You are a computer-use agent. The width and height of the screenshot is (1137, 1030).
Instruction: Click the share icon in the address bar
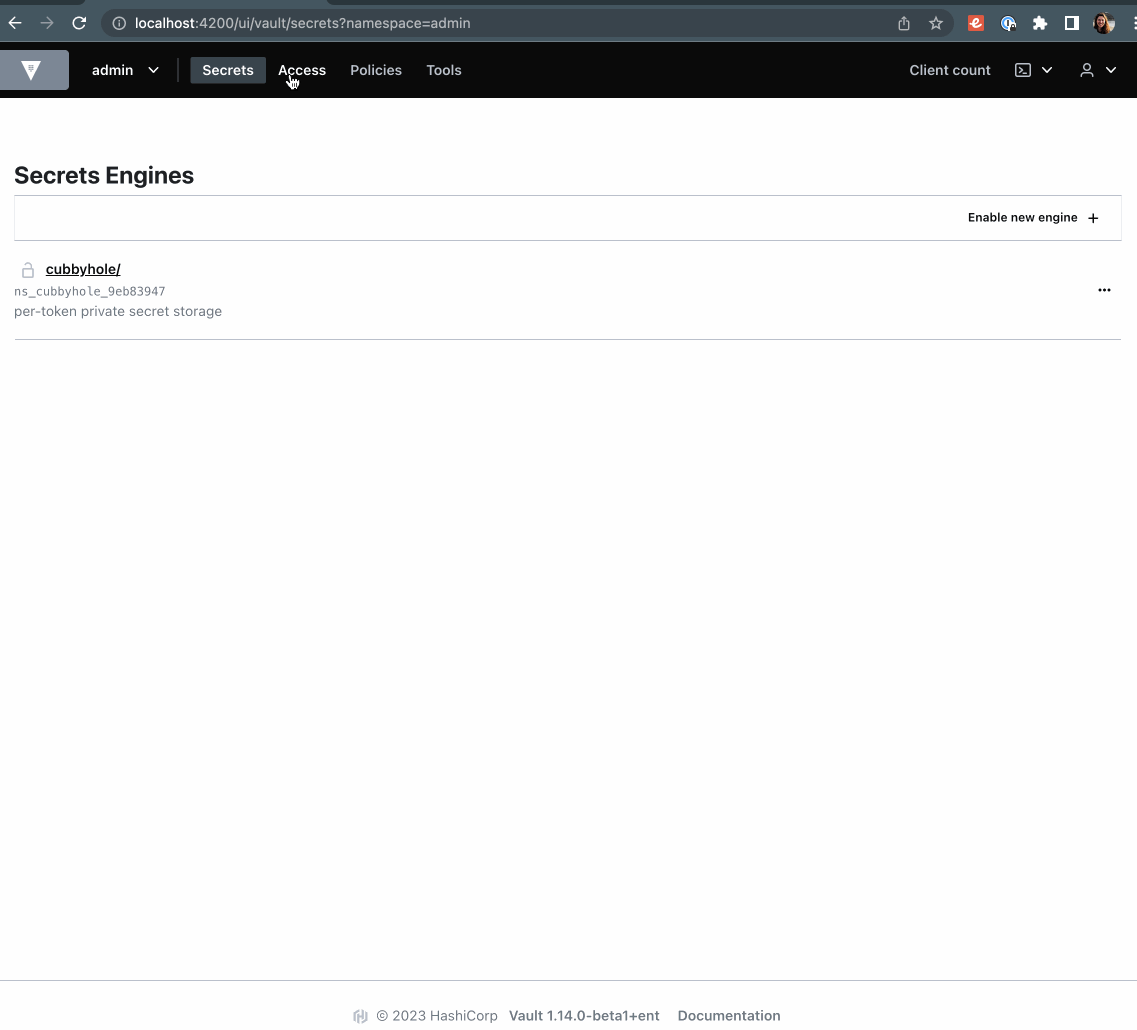(x=903, y=23)
